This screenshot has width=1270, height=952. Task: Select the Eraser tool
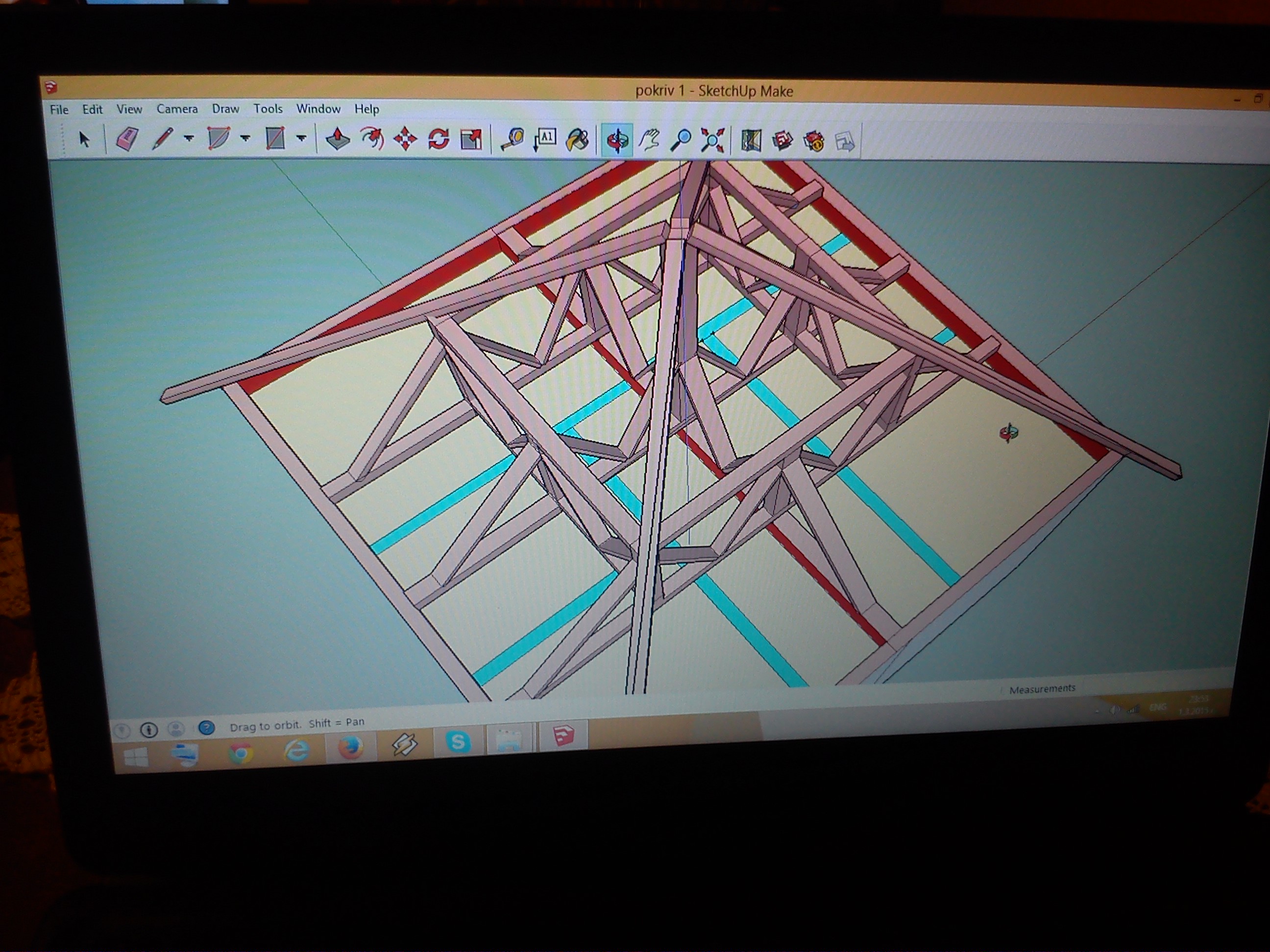coord(127,139)
